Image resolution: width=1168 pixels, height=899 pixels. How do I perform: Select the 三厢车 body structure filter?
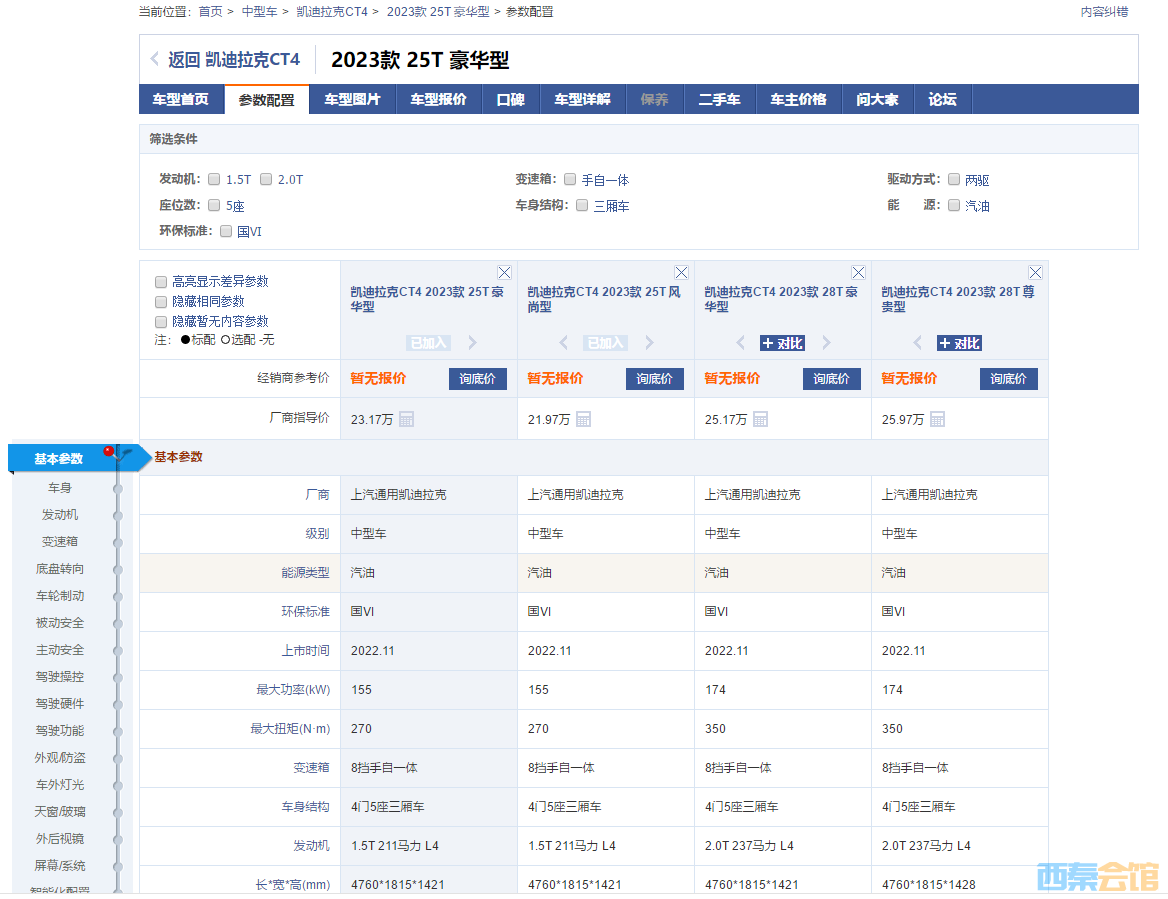point(582,205)
